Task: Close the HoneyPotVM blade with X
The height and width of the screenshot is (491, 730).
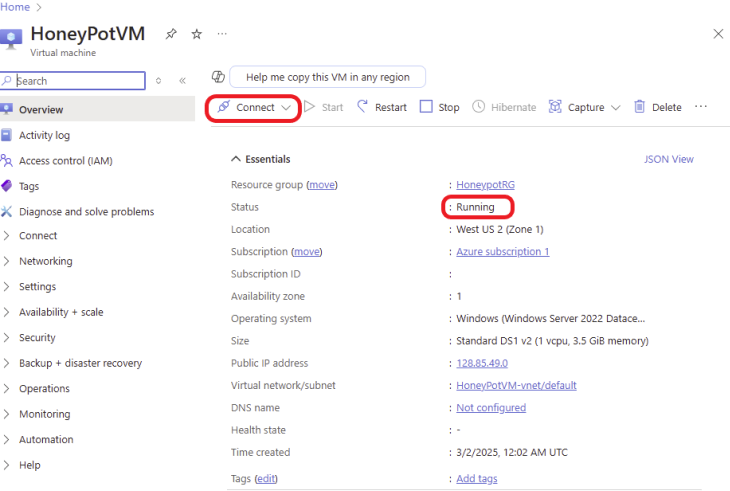Action: (718, 34)
